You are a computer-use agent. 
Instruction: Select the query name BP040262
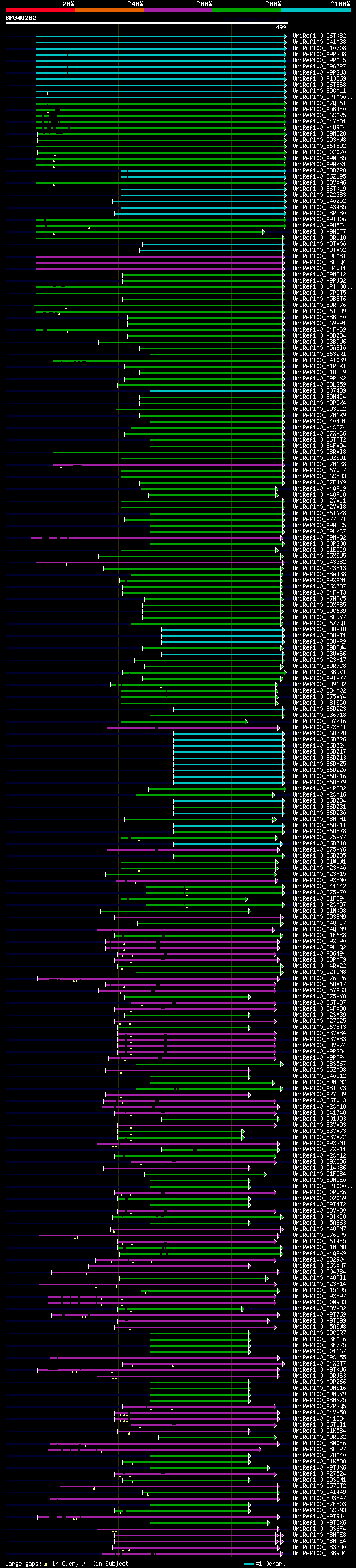pyautogui.click(x=21, y=18)
